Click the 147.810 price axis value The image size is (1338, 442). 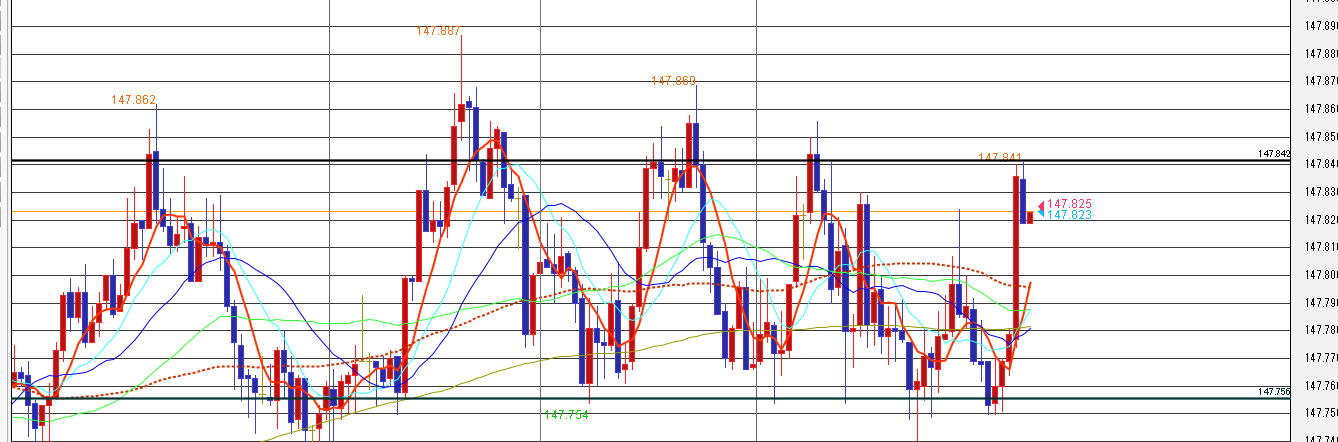pyautogui.click(x=1320, y=247)
